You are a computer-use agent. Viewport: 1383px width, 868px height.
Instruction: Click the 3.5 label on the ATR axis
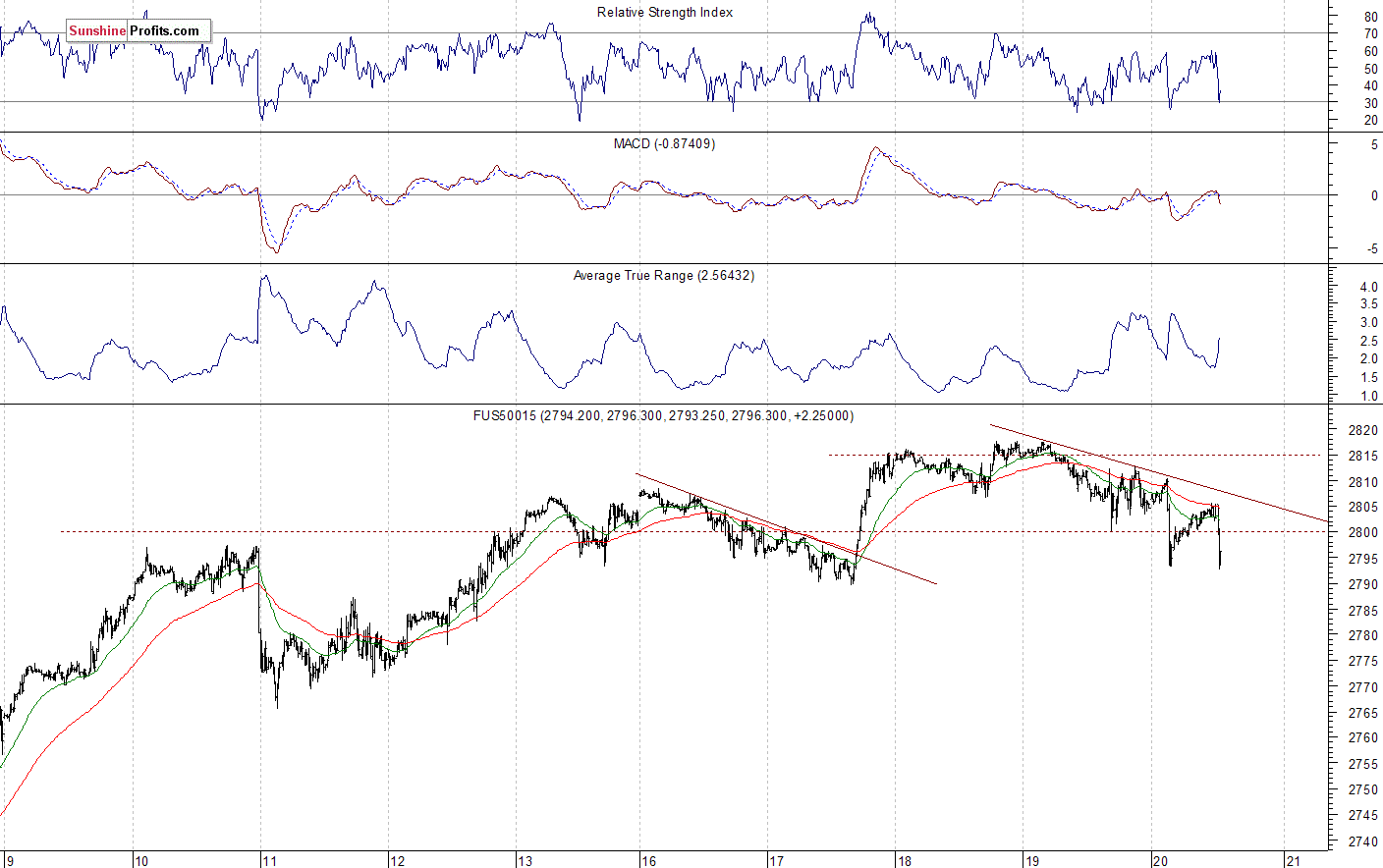(1368, 305)
